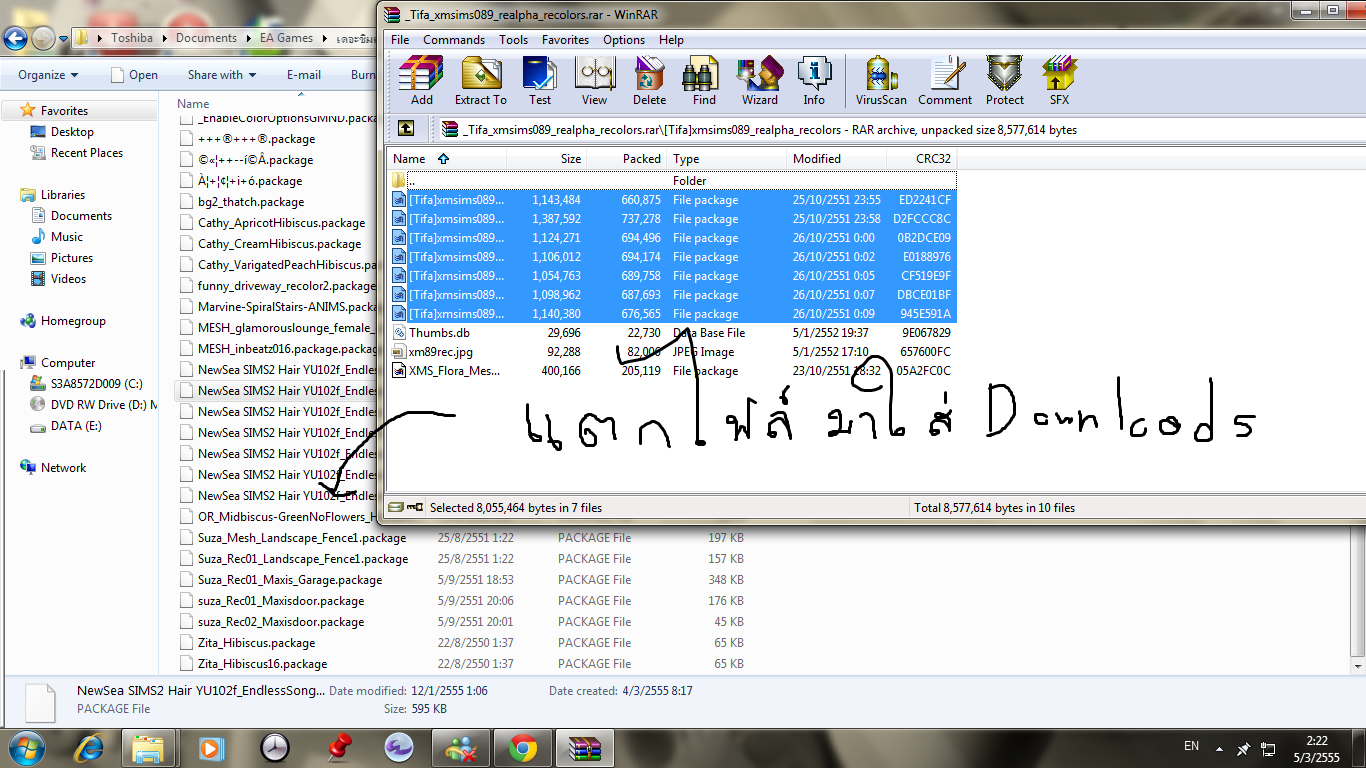Screen dimensions: 1366x768
Task: Click the Windows Start button
Action: pyautogui.click(x=27, y=747)
